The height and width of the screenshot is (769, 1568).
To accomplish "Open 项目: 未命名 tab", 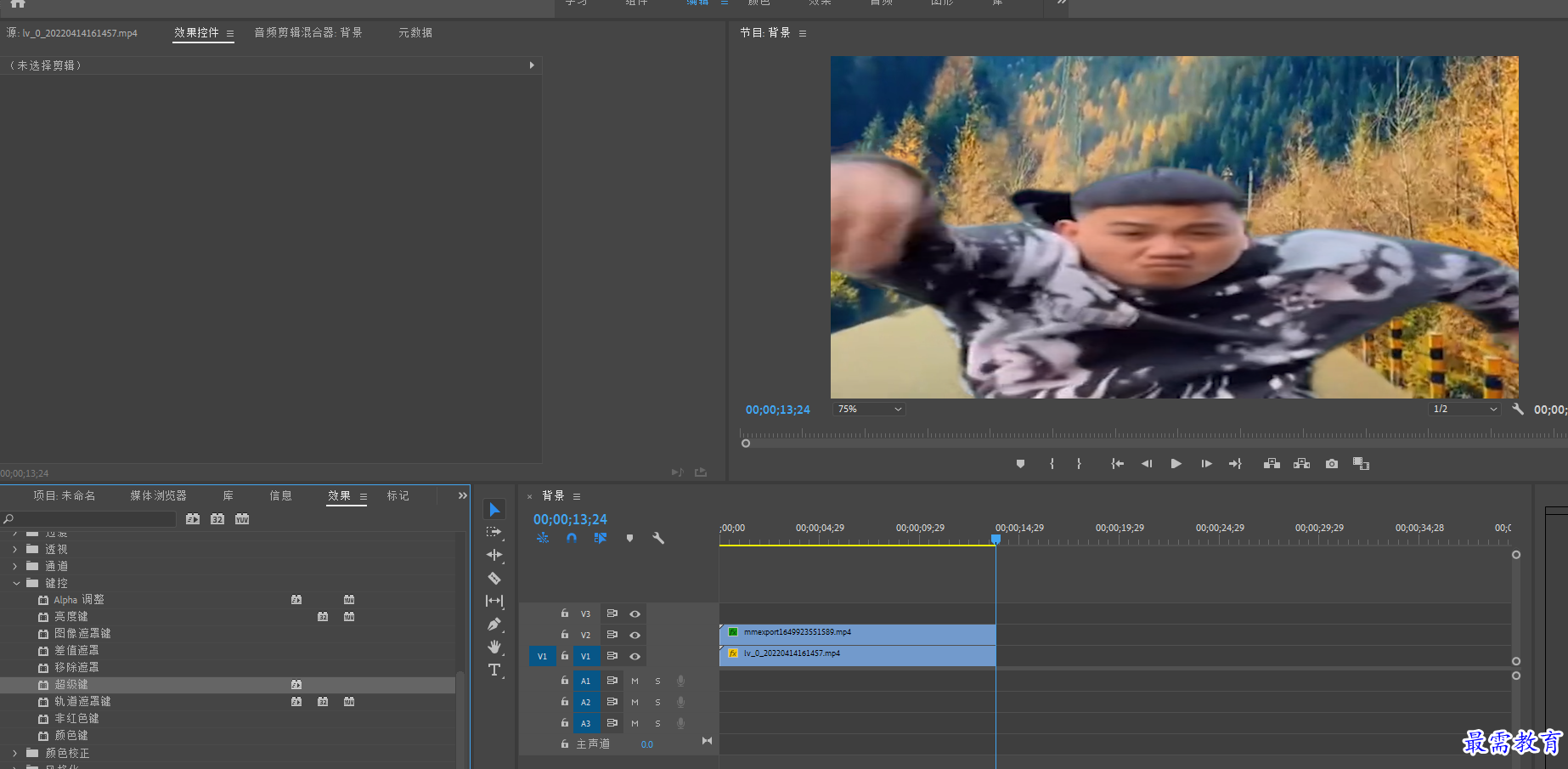I will (x=65, y=496).
